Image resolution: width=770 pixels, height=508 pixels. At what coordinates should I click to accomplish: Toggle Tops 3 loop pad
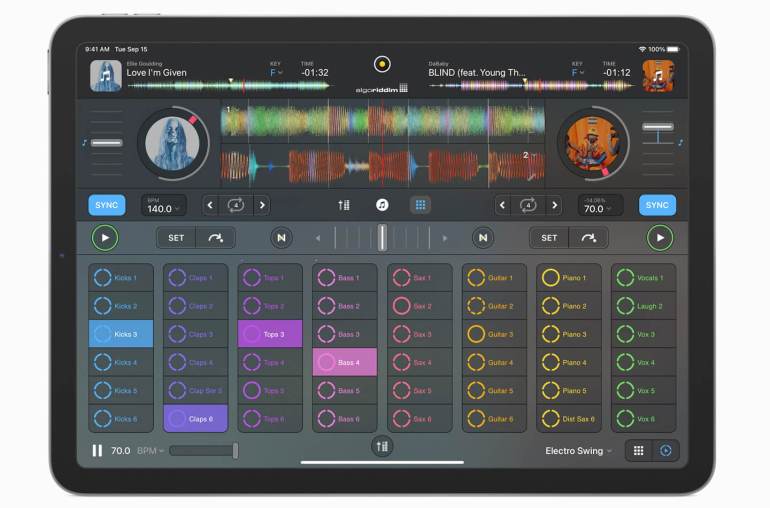pyautogui.click(x=270, y=334)
